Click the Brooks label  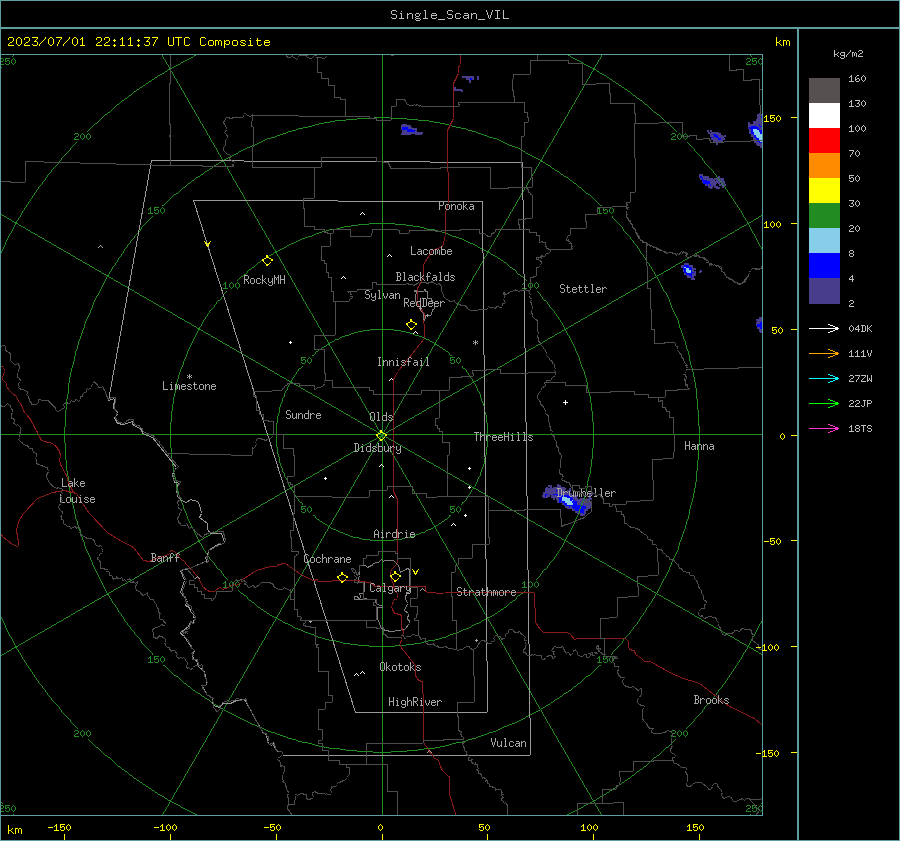tap(711, 700)
